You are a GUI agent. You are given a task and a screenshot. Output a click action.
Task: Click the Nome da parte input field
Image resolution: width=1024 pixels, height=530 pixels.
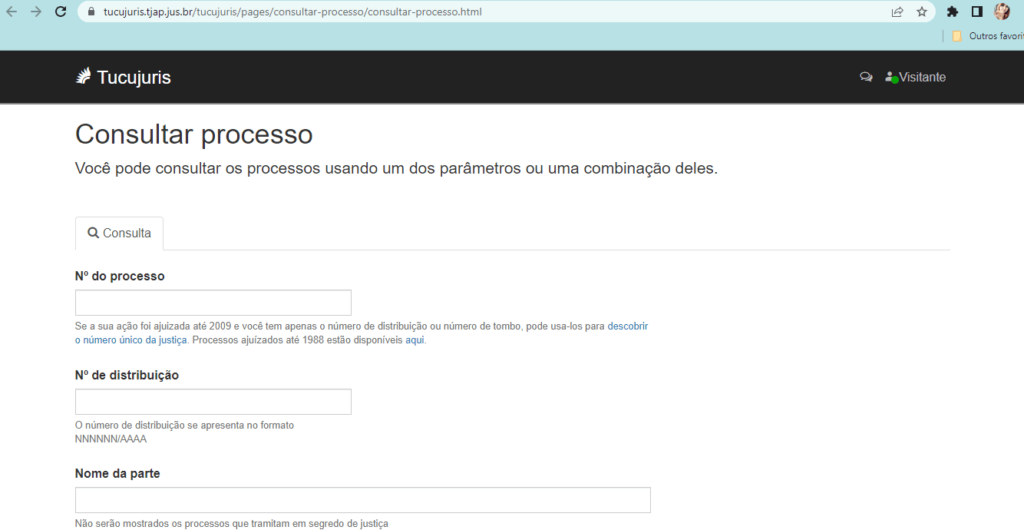pyautogui.click(x=362, y=500)
